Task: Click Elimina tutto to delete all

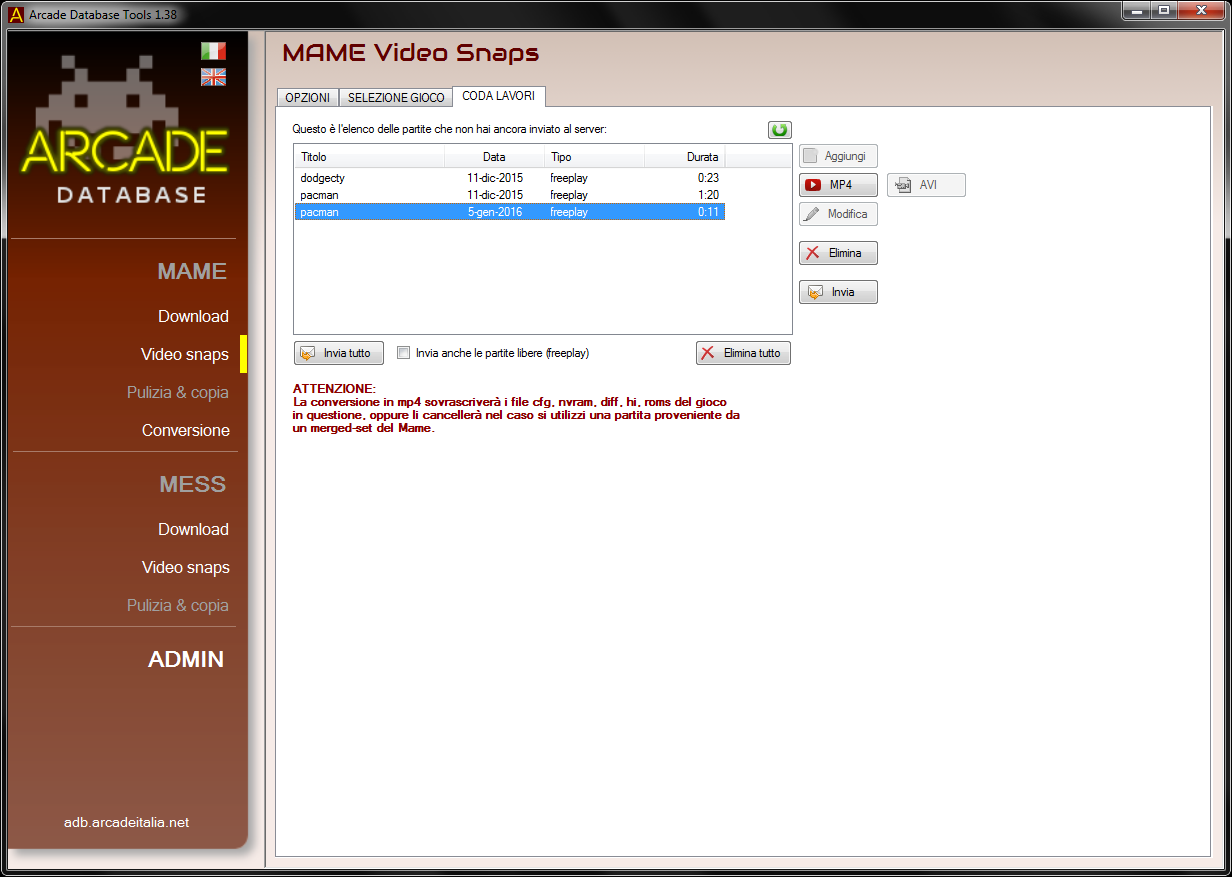Action: (743, 353)
